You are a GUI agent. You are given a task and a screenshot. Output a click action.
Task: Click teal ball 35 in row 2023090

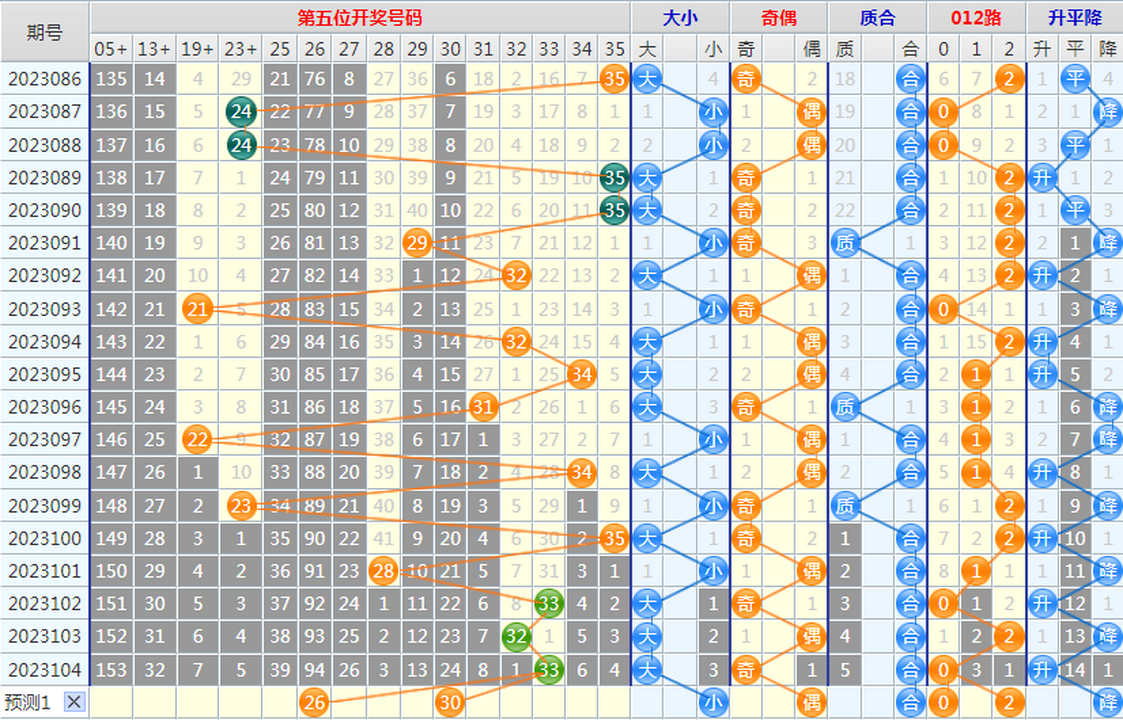point(614,211)
